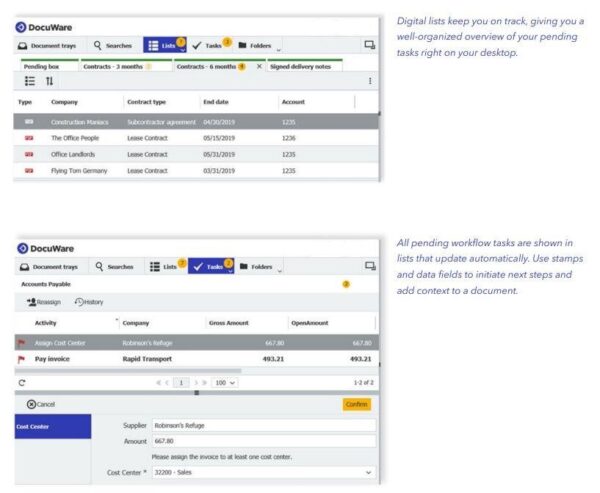The image size is (600, 493).
Task: Open the three-dot options menu
Action: point(370,81)
